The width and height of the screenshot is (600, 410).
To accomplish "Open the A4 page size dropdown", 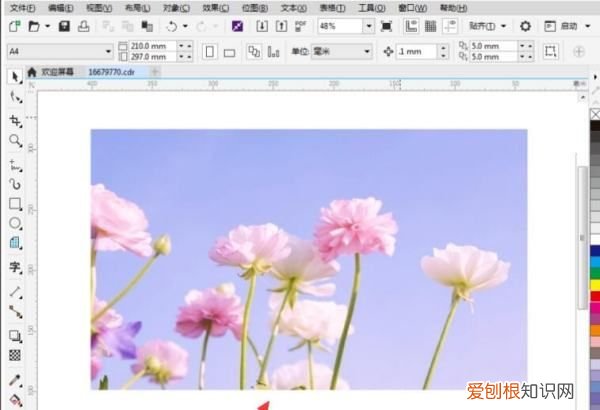I will pyautogui.click(x=108, y=51).
